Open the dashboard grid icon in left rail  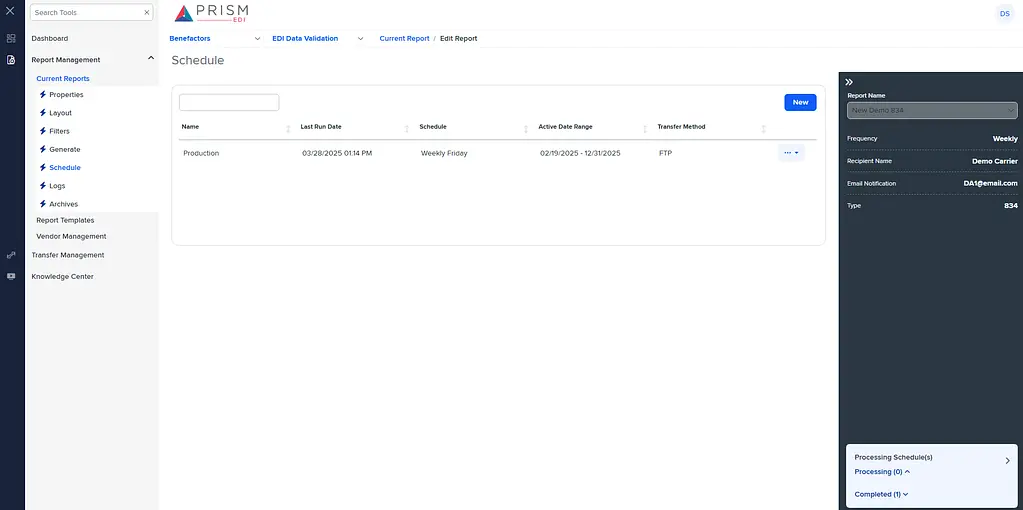[x=10, y=38]
